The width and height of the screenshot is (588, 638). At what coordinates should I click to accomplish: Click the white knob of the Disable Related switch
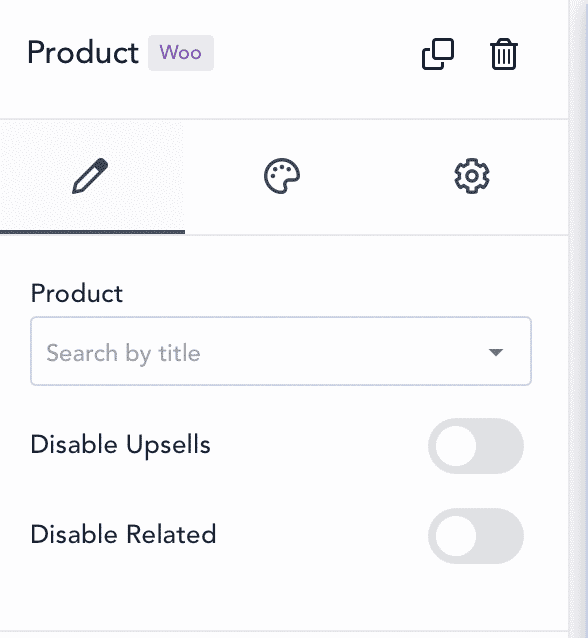pos(456,536)
